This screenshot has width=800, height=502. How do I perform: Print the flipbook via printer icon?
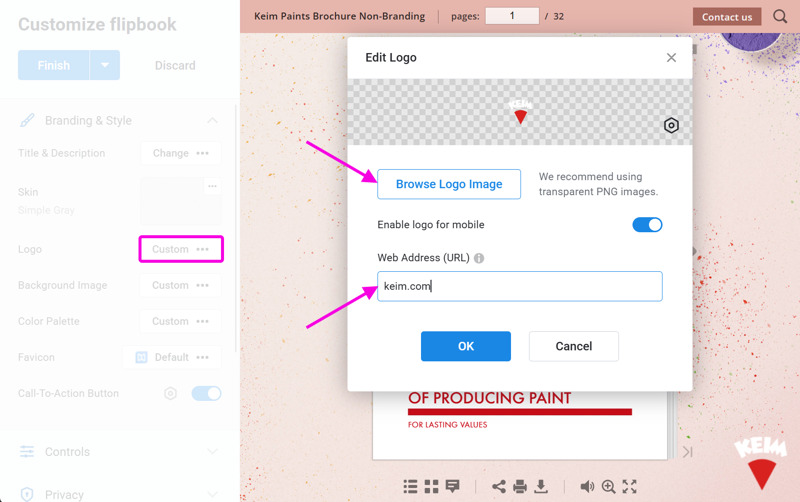tap(520, 487)
